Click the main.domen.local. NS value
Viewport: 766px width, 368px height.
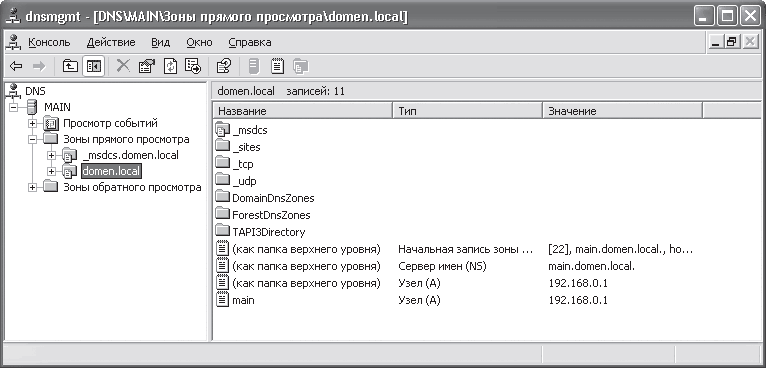pyautogui.click(x=592, y=267)
